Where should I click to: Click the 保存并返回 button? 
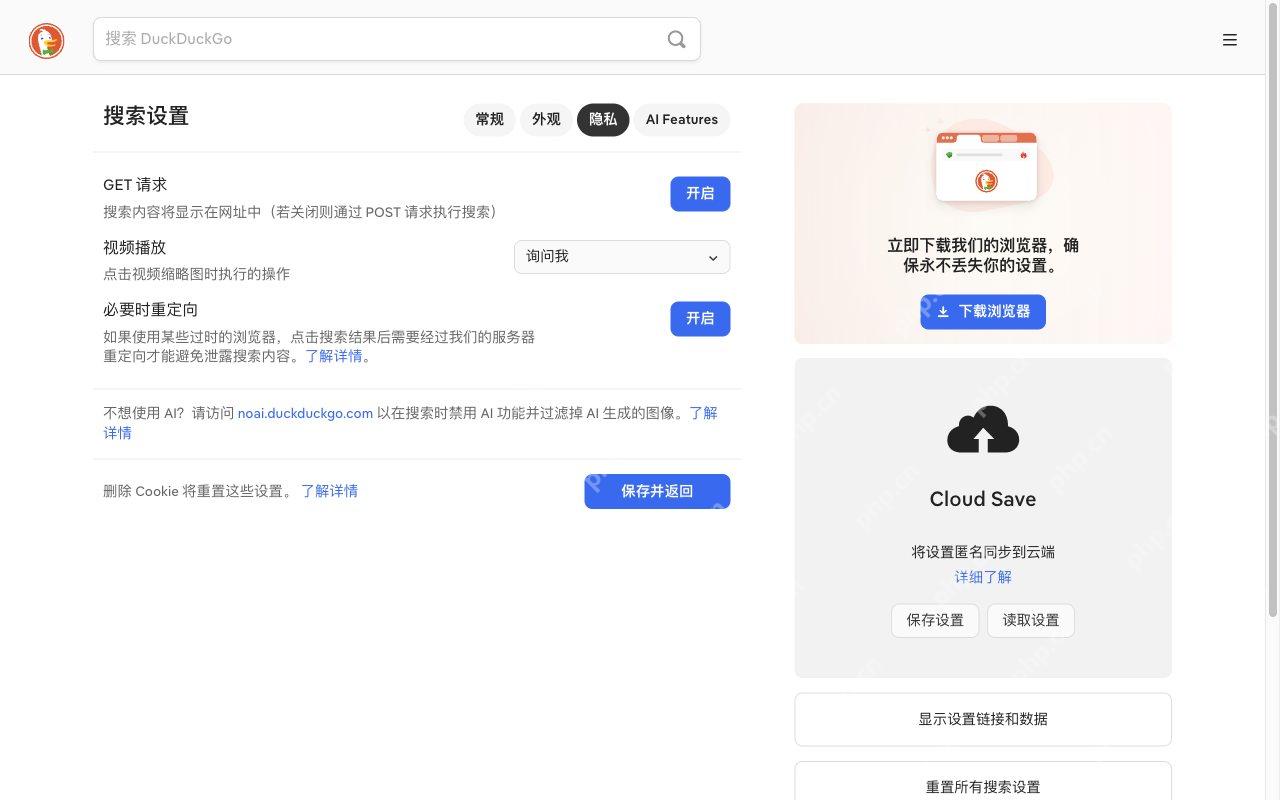coord(657,491)
